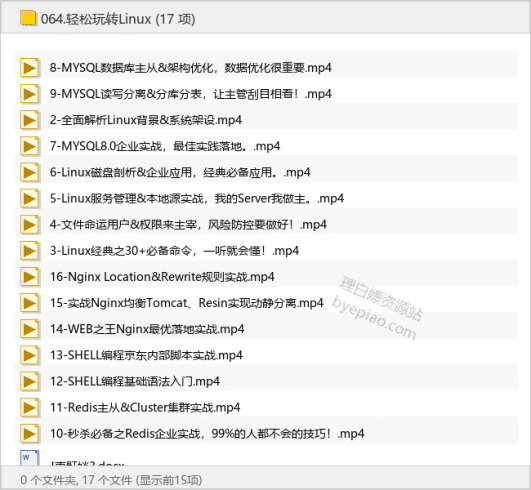Click video icon for 9-MYSQL读写分离 file
The height and width of the screenshot is (490, 531).
(x=29, y=94)
